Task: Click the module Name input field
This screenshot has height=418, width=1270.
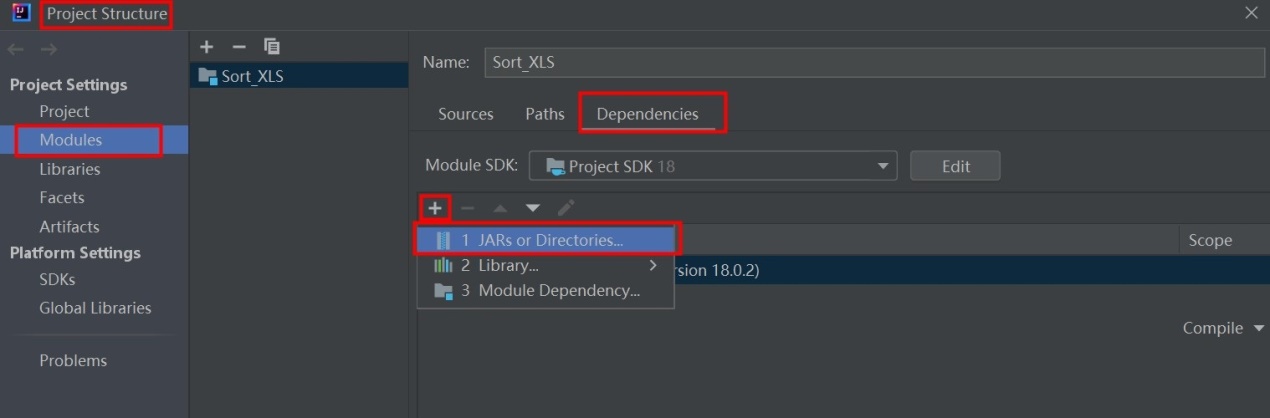Action: [x=873, y=62]
